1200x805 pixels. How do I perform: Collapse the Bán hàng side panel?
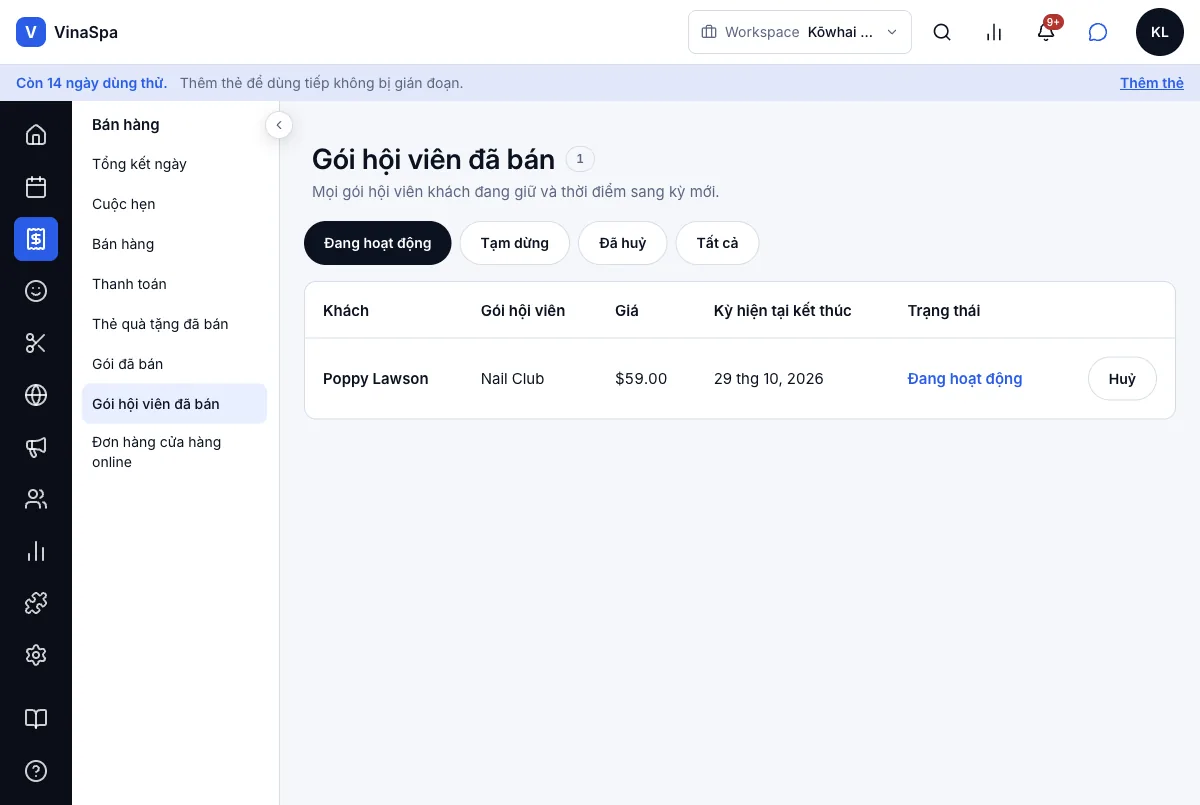(x=279, y=125)
